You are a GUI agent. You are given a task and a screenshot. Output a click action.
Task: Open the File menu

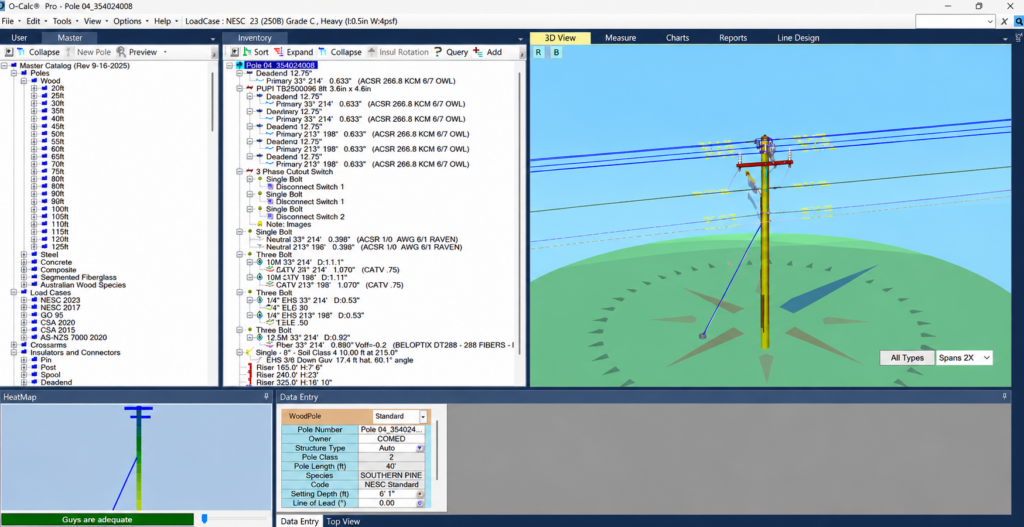(x=11, y=22)
